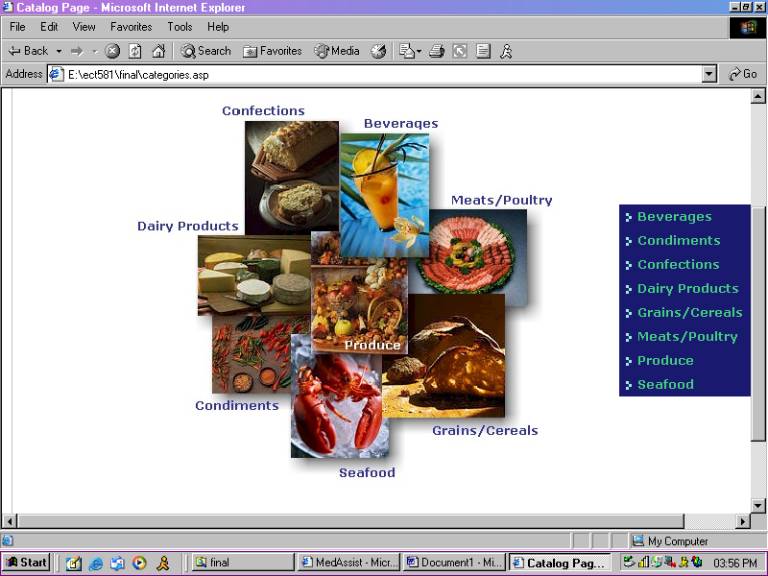Click the Seafood lobster image
The image size is (768, 576).
338,404
